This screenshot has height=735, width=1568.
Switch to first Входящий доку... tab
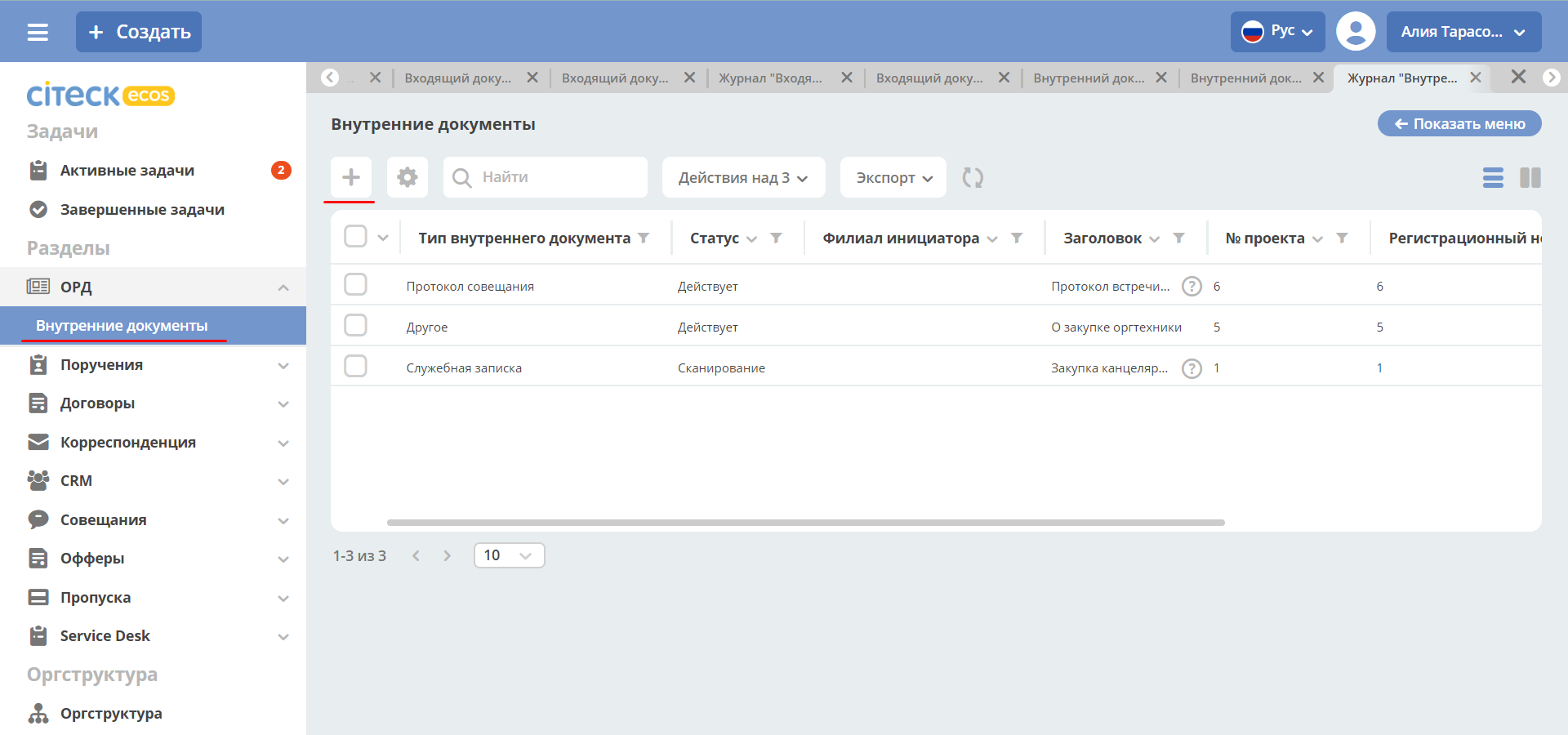tap(457, 78)
